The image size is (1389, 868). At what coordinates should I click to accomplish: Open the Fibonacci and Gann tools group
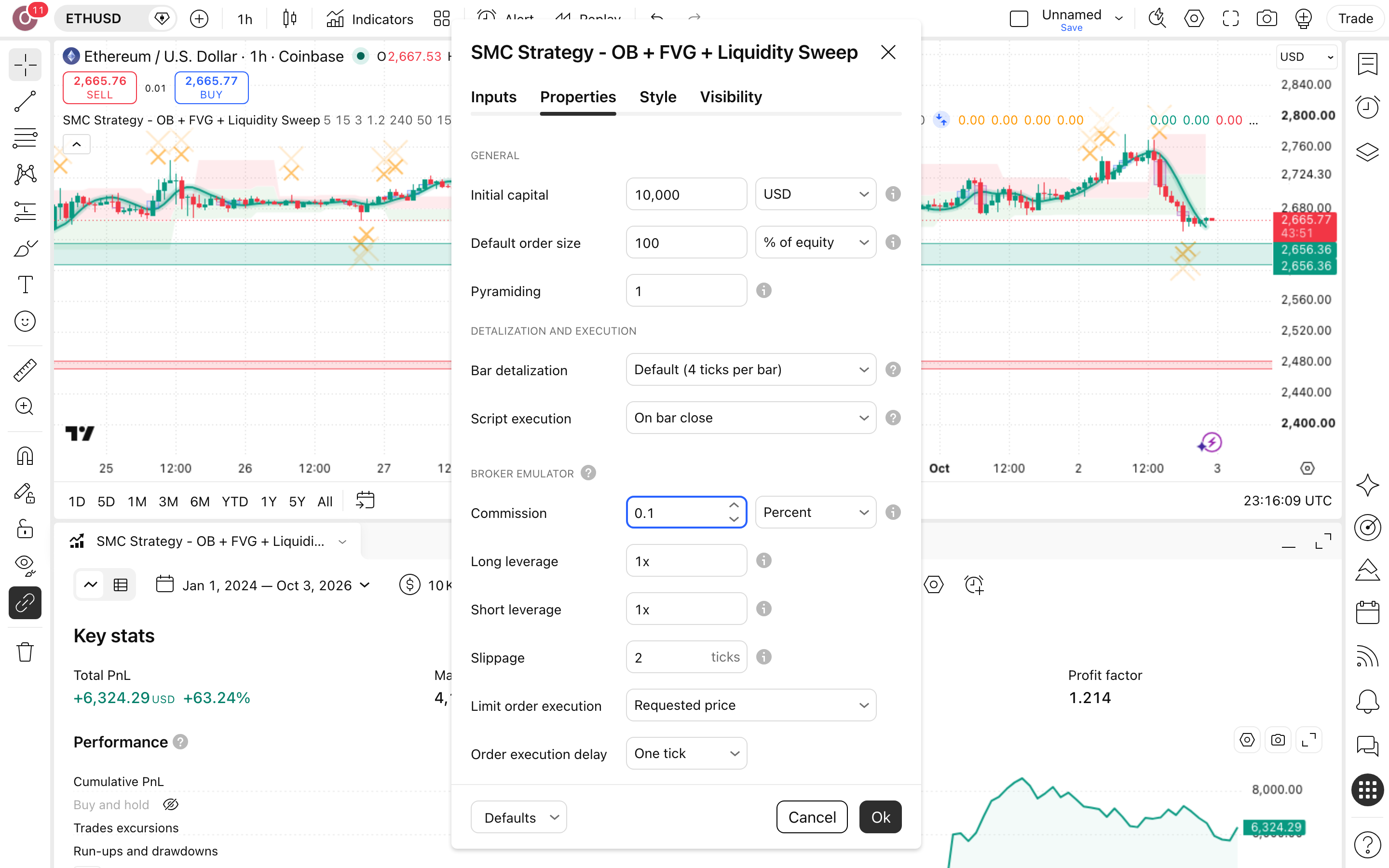pyautogui.click(x=25, y=138)
